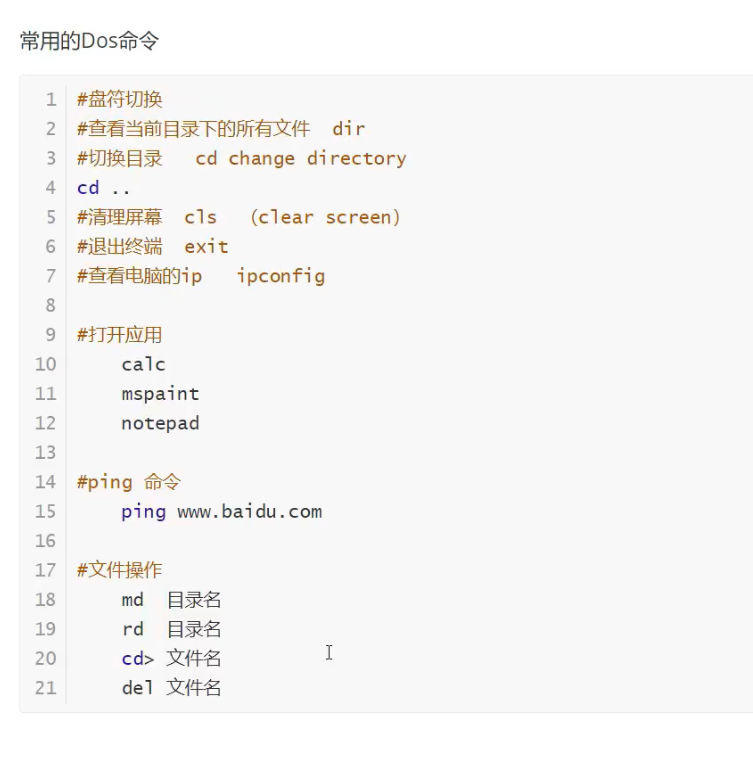Click the ipconfig command text
The width and height of the screenshot is (753, 765).
coord(281,276)
